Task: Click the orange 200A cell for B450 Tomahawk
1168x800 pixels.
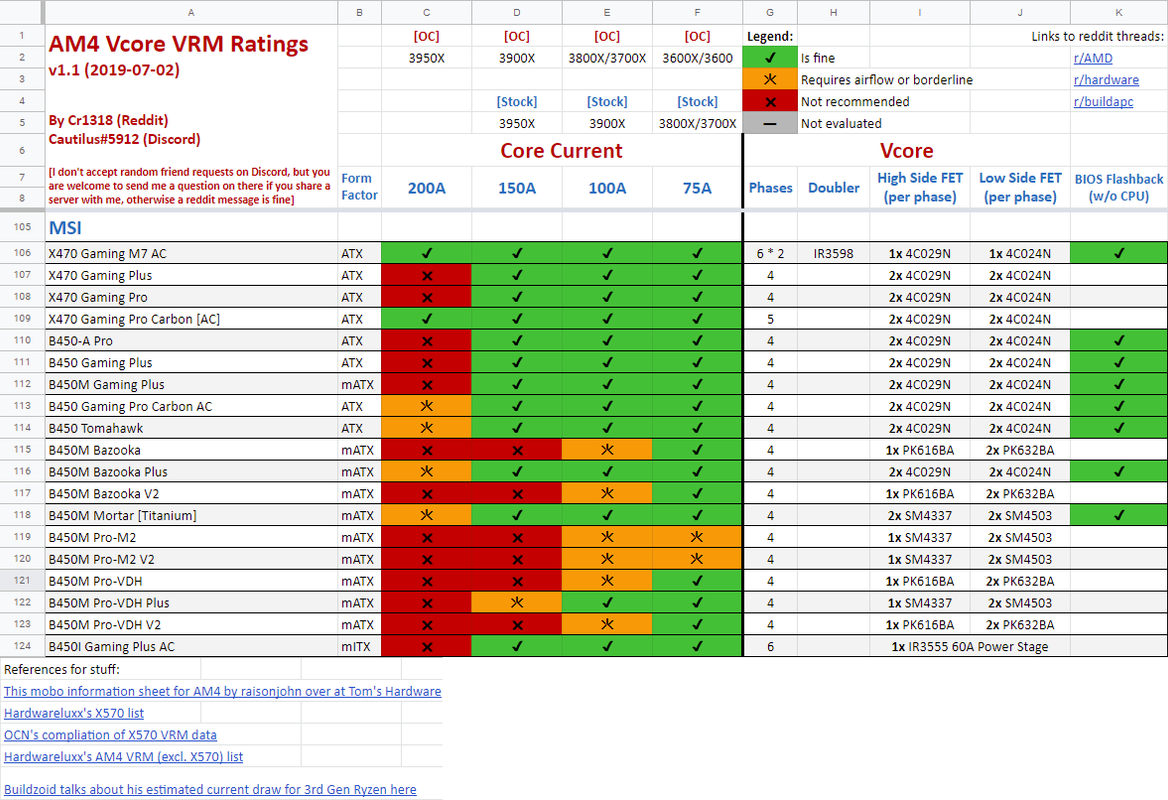Action: pos(426,428)
